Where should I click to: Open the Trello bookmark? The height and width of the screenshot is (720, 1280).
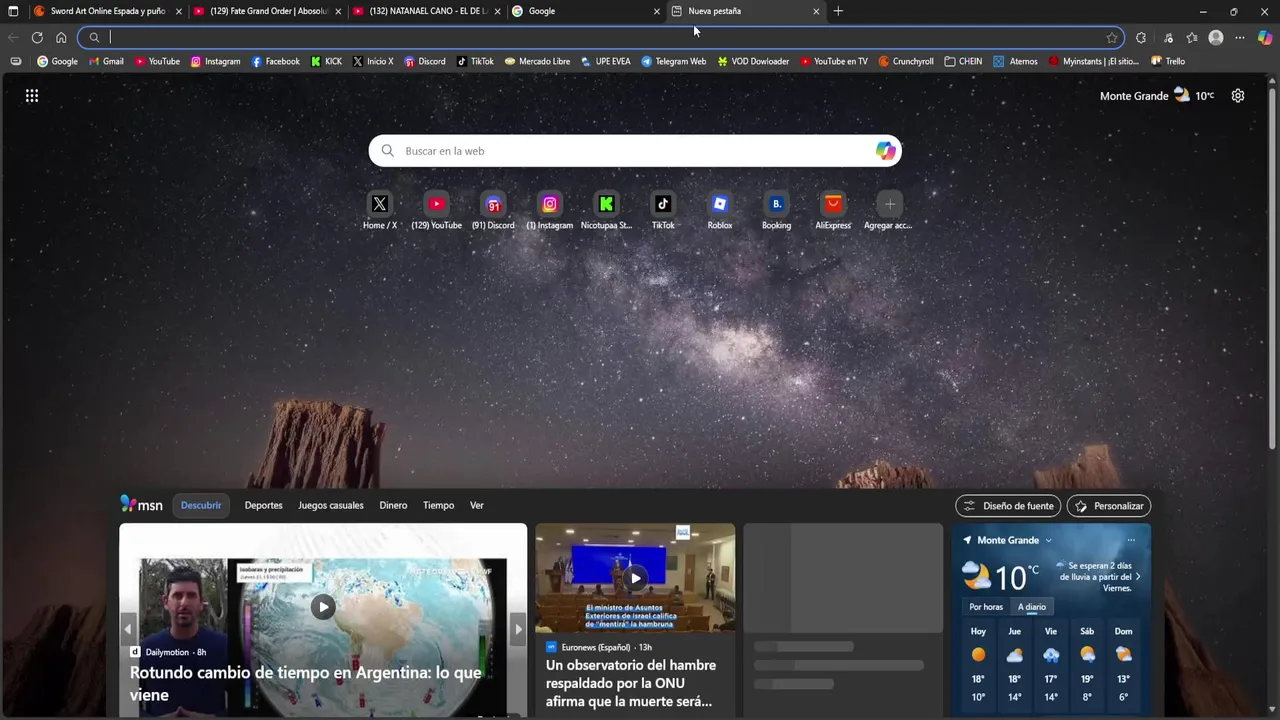[1168, 61]
